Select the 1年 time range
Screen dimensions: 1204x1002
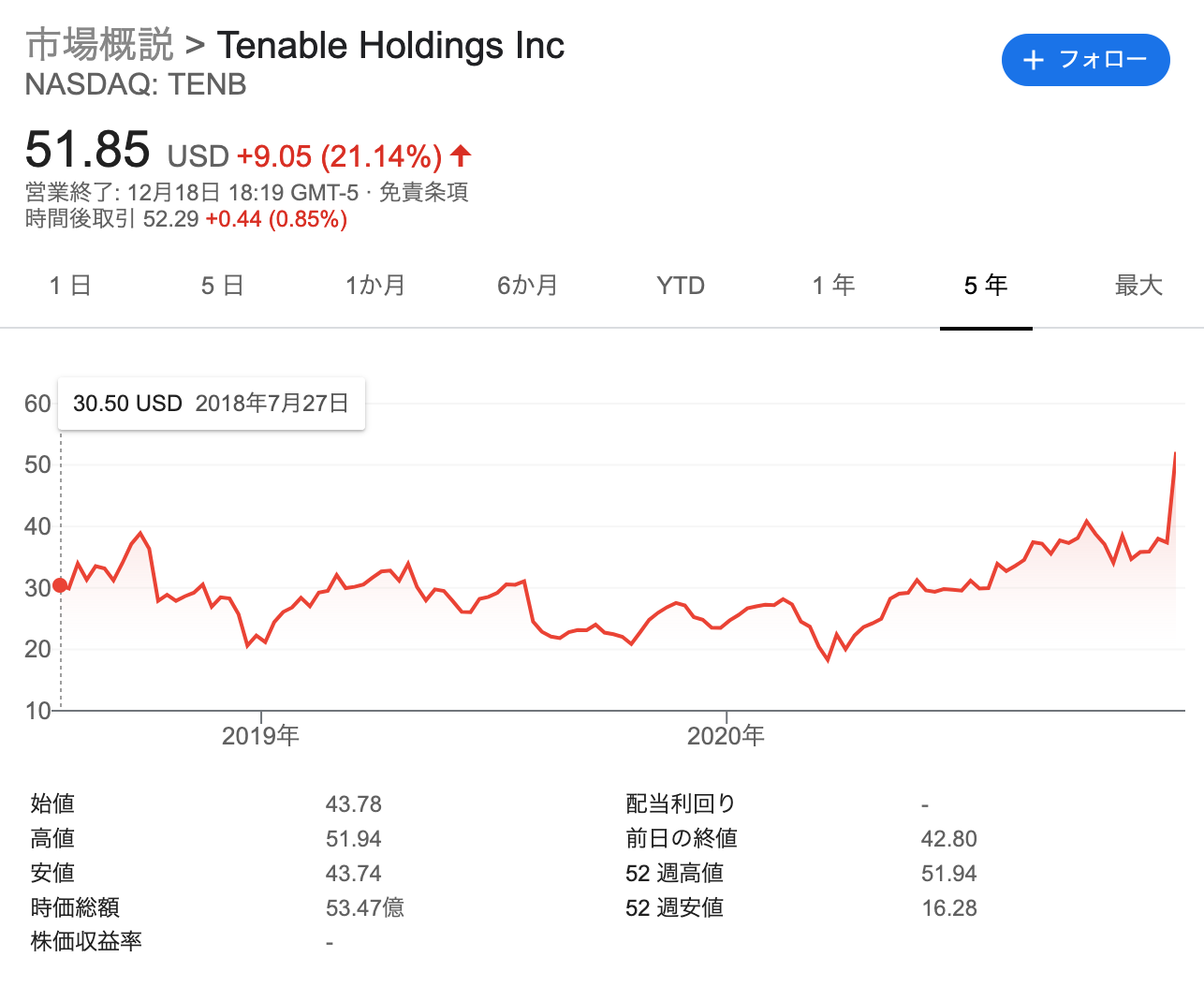click(x=833, y=286)
